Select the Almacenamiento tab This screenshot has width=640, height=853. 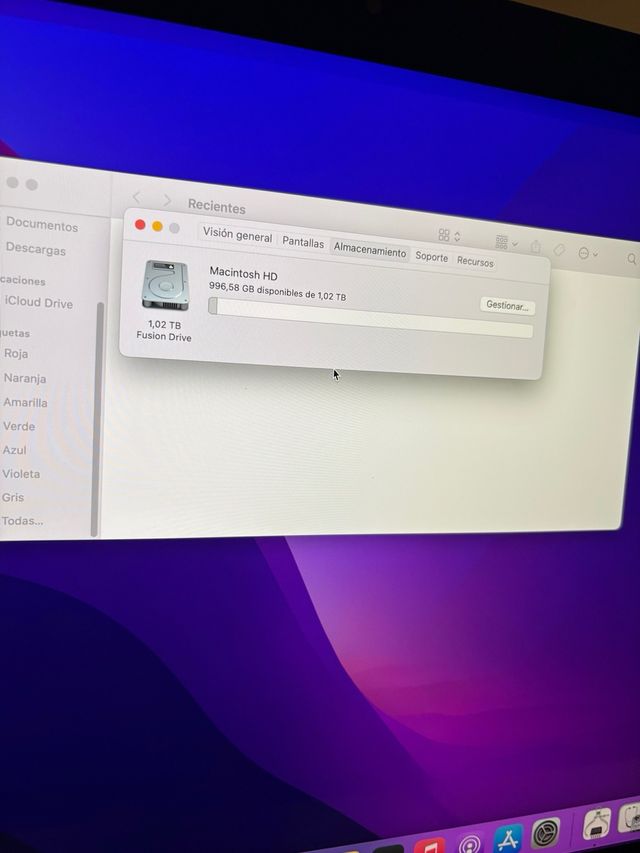[370, 250]
